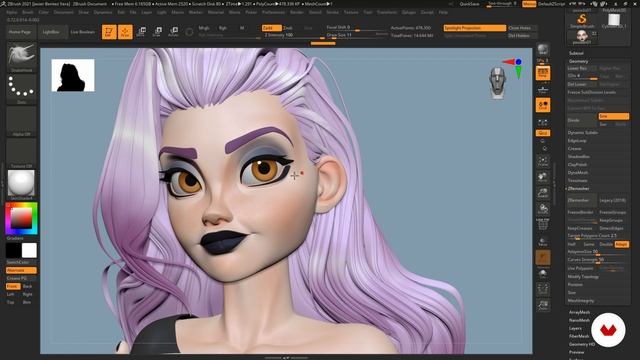Toggle the Floor grid icon
The image size is (640, 360).
(x=543, y=90)
